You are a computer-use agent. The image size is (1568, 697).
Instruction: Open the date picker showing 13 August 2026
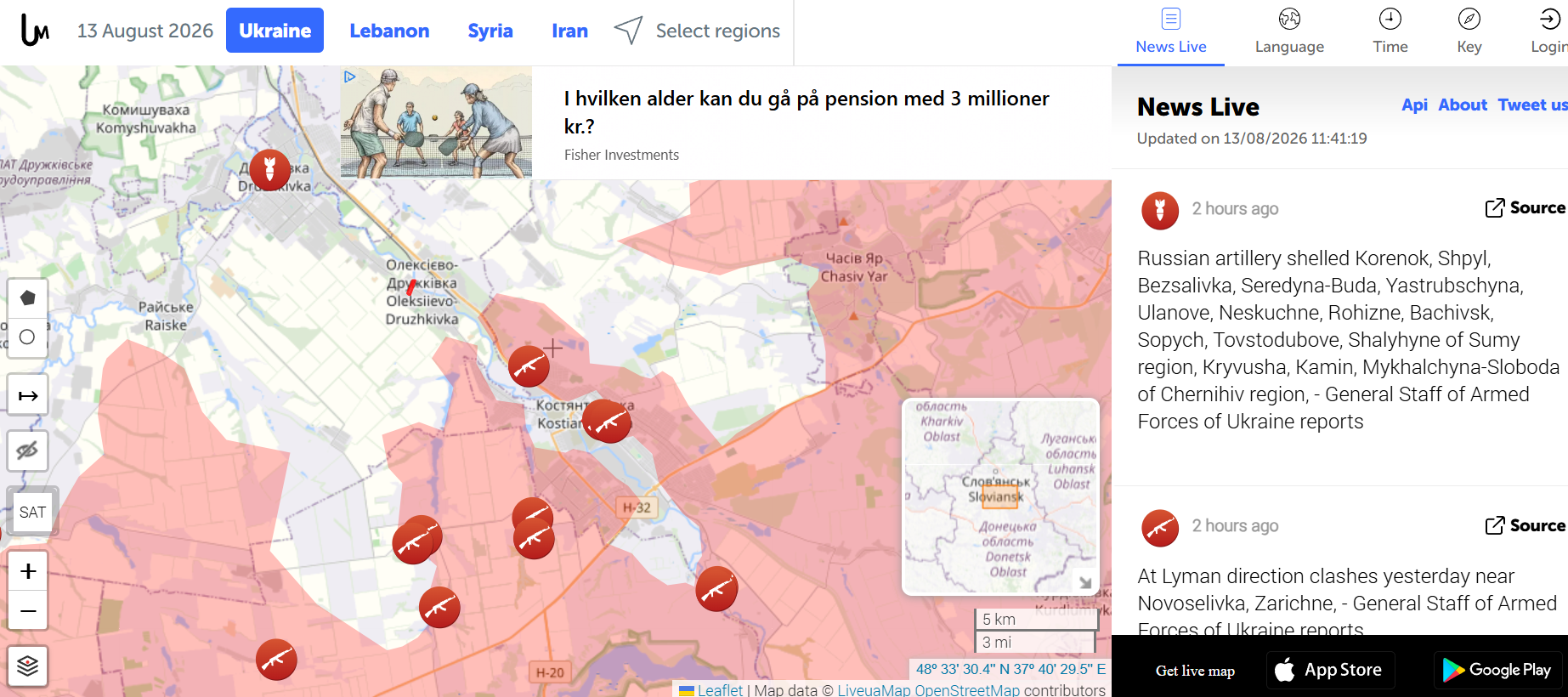(145, 31)
